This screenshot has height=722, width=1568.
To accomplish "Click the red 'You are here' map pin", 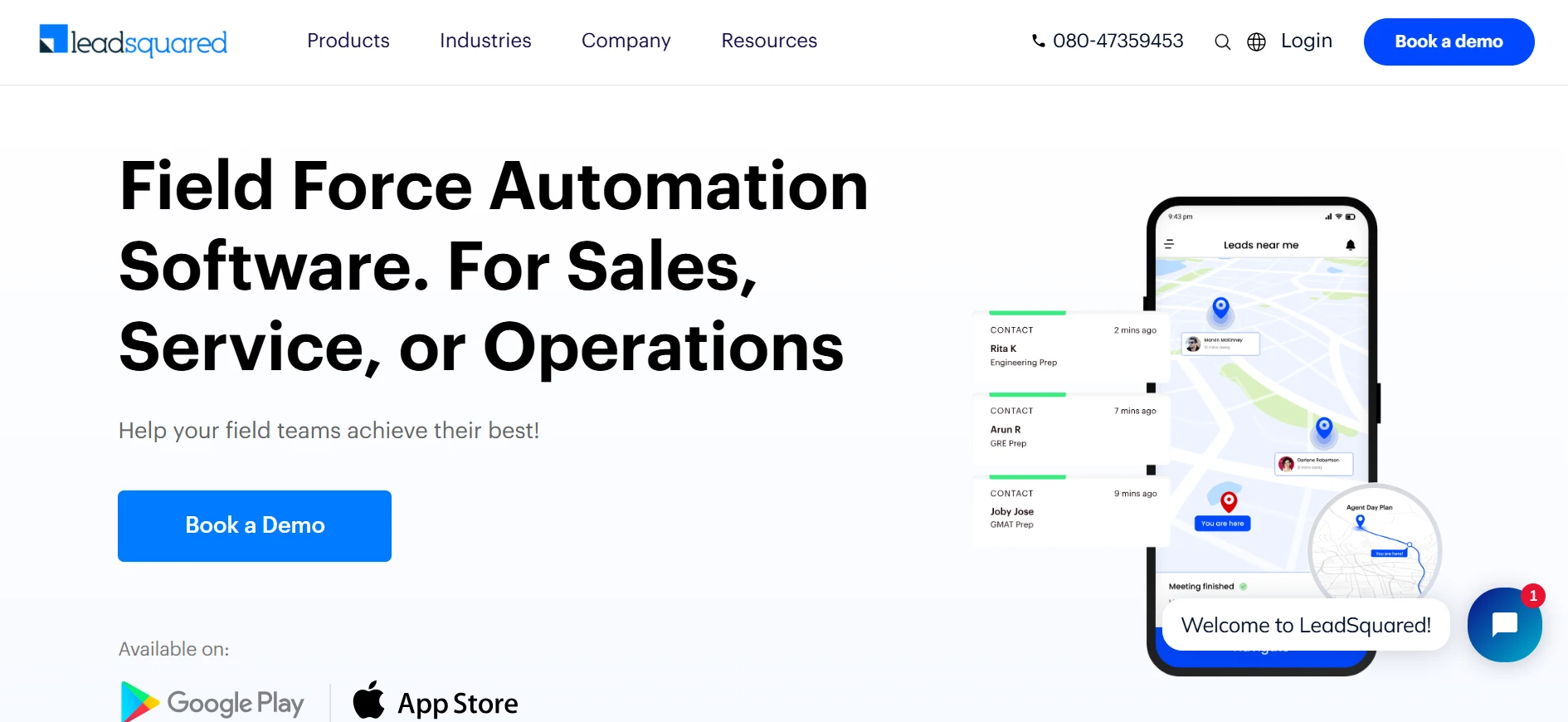I will pos(1230,501).
